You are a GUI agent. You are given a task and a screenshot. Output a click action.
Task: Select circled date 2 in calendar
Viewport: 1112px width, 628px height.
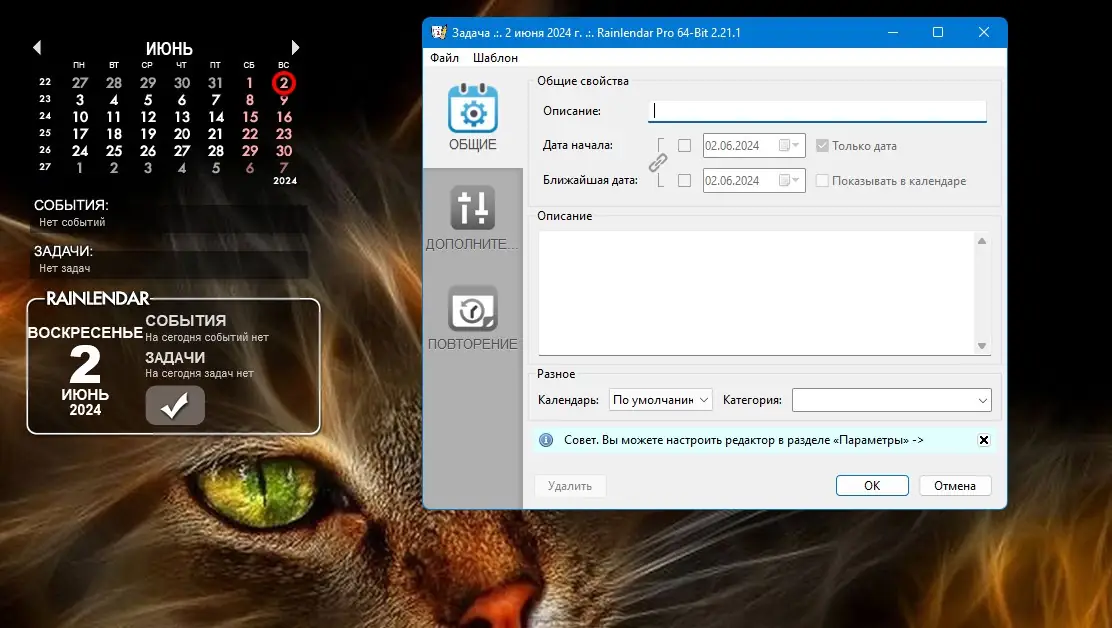pos(284,83)
